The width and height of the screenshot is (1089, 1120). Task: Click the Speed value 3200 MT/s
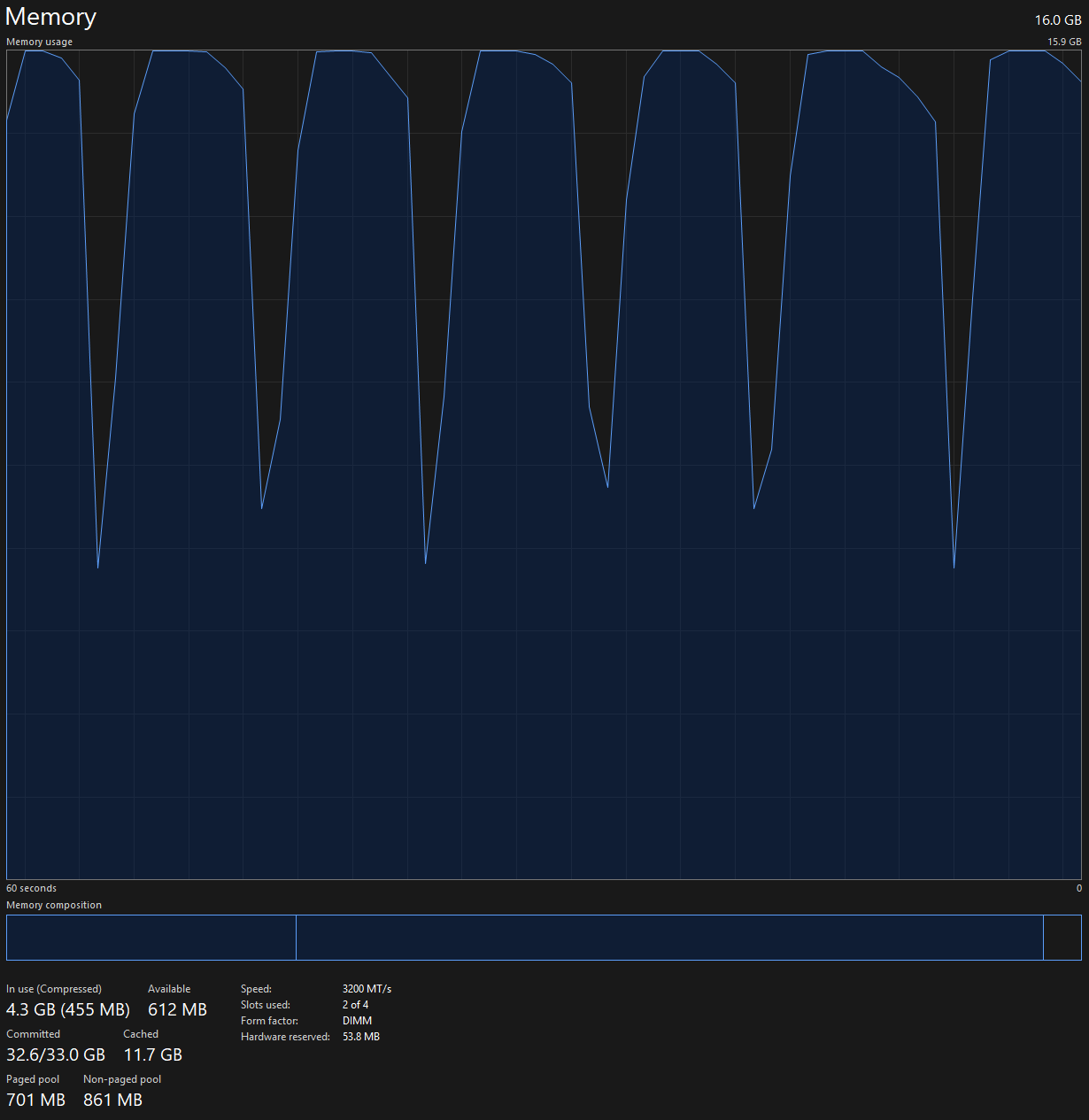point(367,989)
